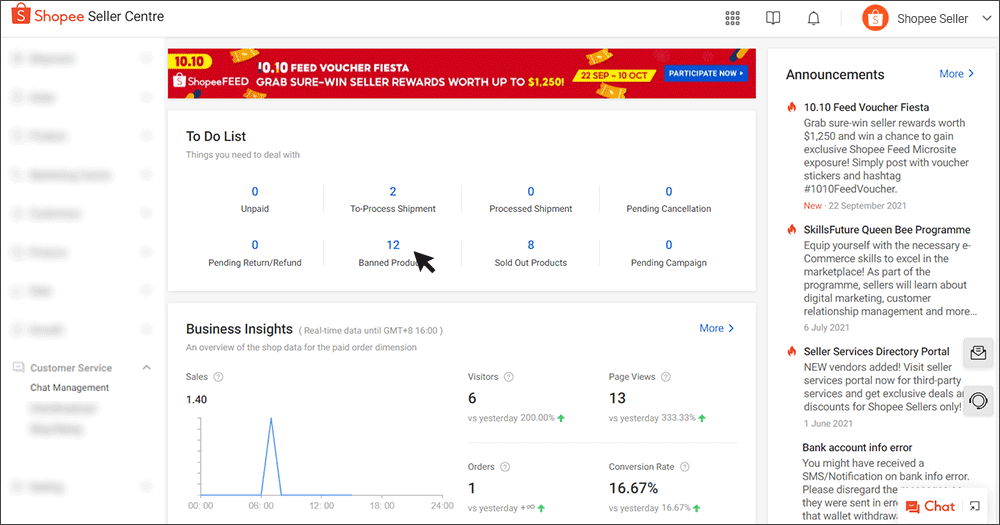Open the headset customer support icon
The height and width of the screenshot is (525, 1000).
tap(978, 400)
